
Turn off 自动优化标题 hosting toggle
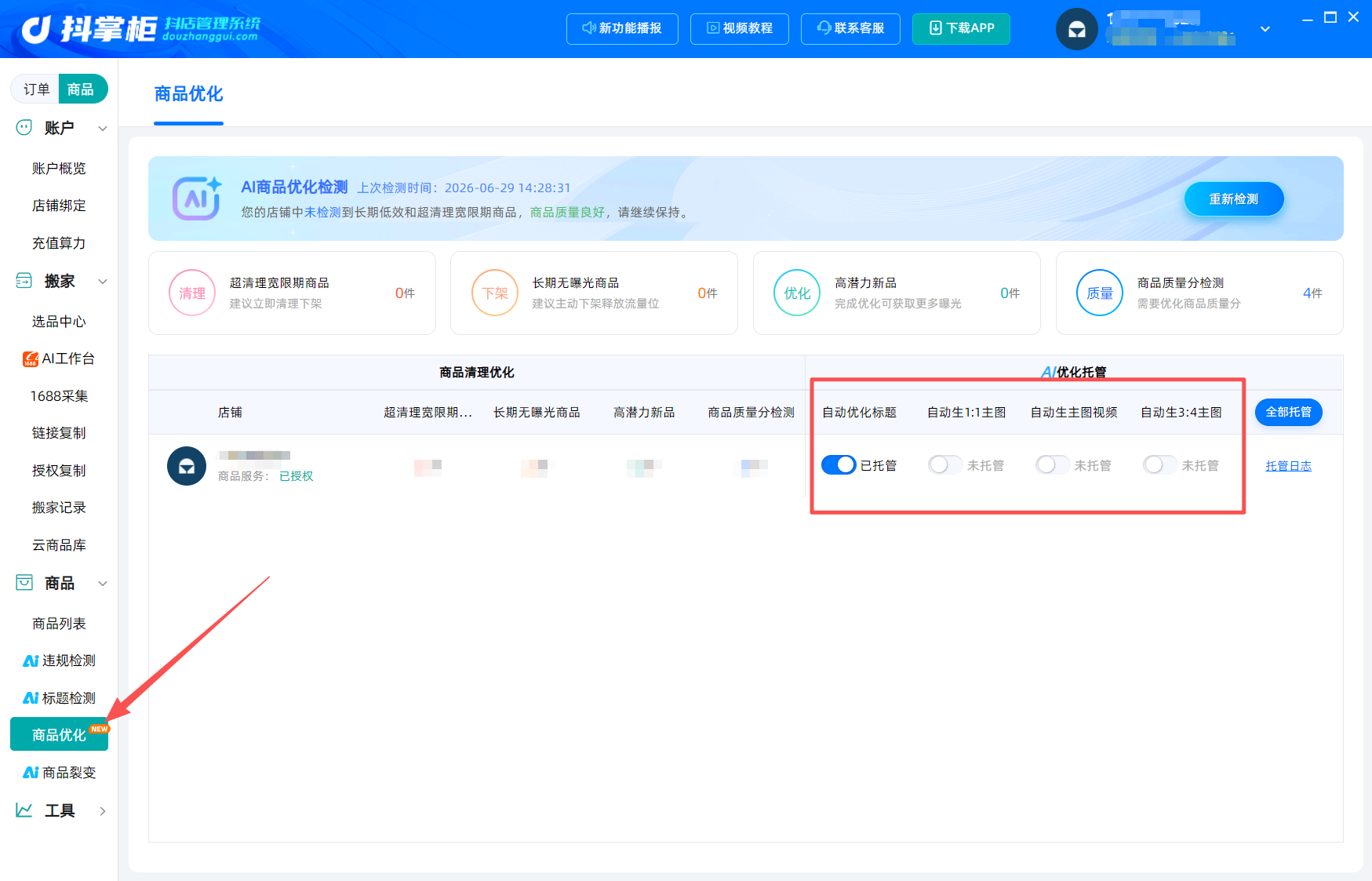pyautogui.click(x=839, y=465)
